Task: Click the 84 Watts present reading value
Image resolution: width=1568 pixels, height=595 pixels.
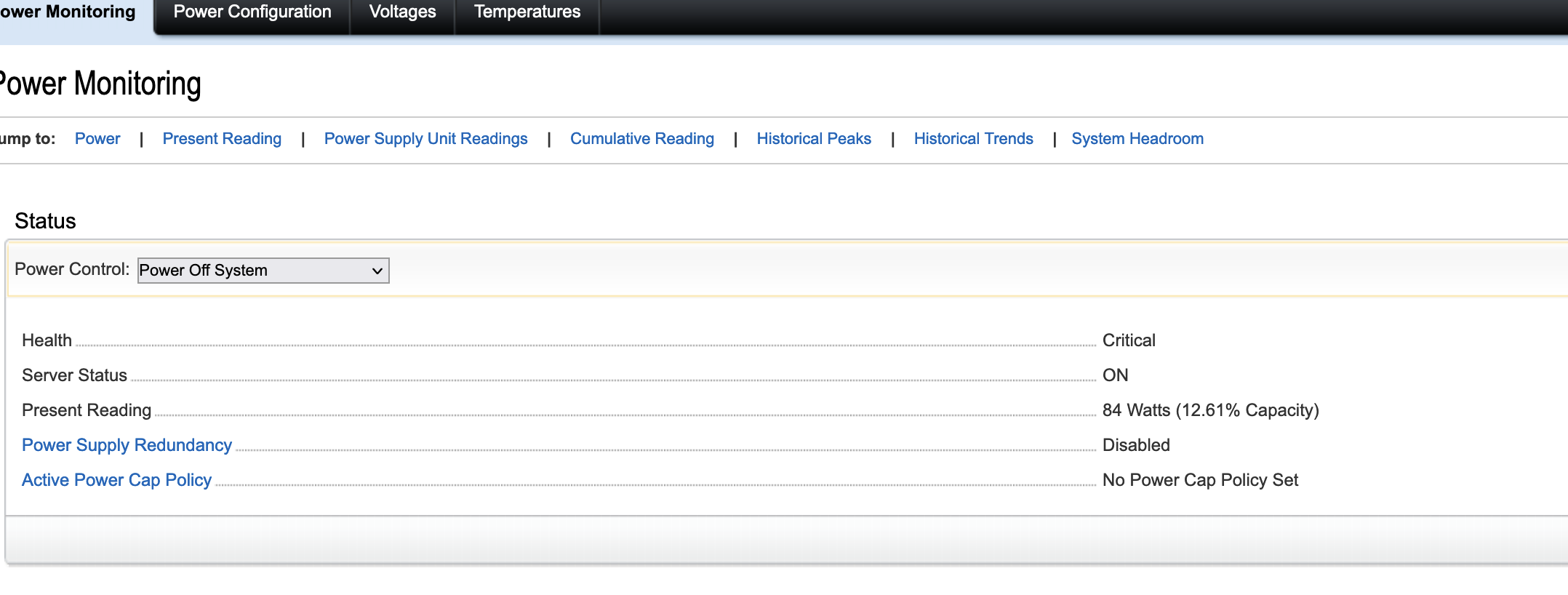Action: (x=1209, y=410)
